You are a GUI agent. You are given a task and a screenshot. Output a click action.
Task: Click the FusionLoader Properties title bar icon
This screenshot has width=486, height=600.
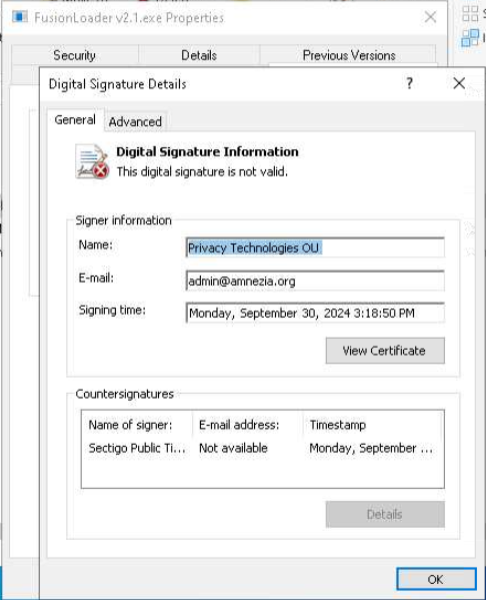pos(20,17)
